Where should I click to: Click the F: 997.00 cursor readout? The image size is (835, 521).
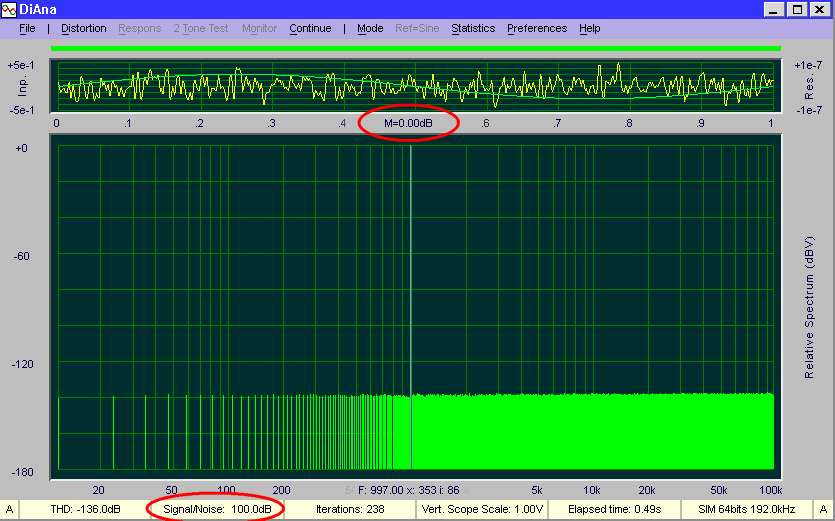tap(408, 490)
